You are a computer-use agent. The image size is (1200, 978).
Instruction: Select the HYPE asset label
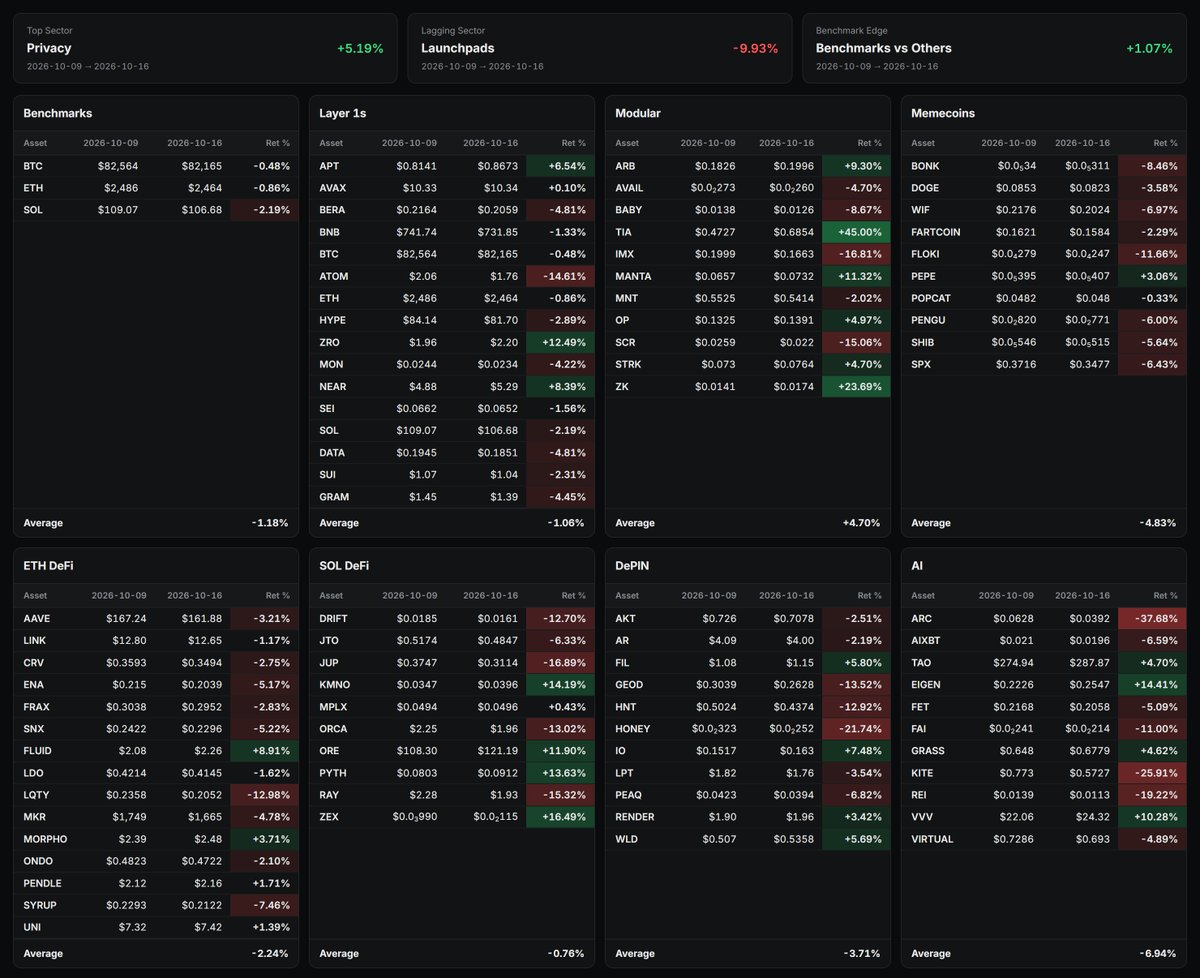point(333,320)
